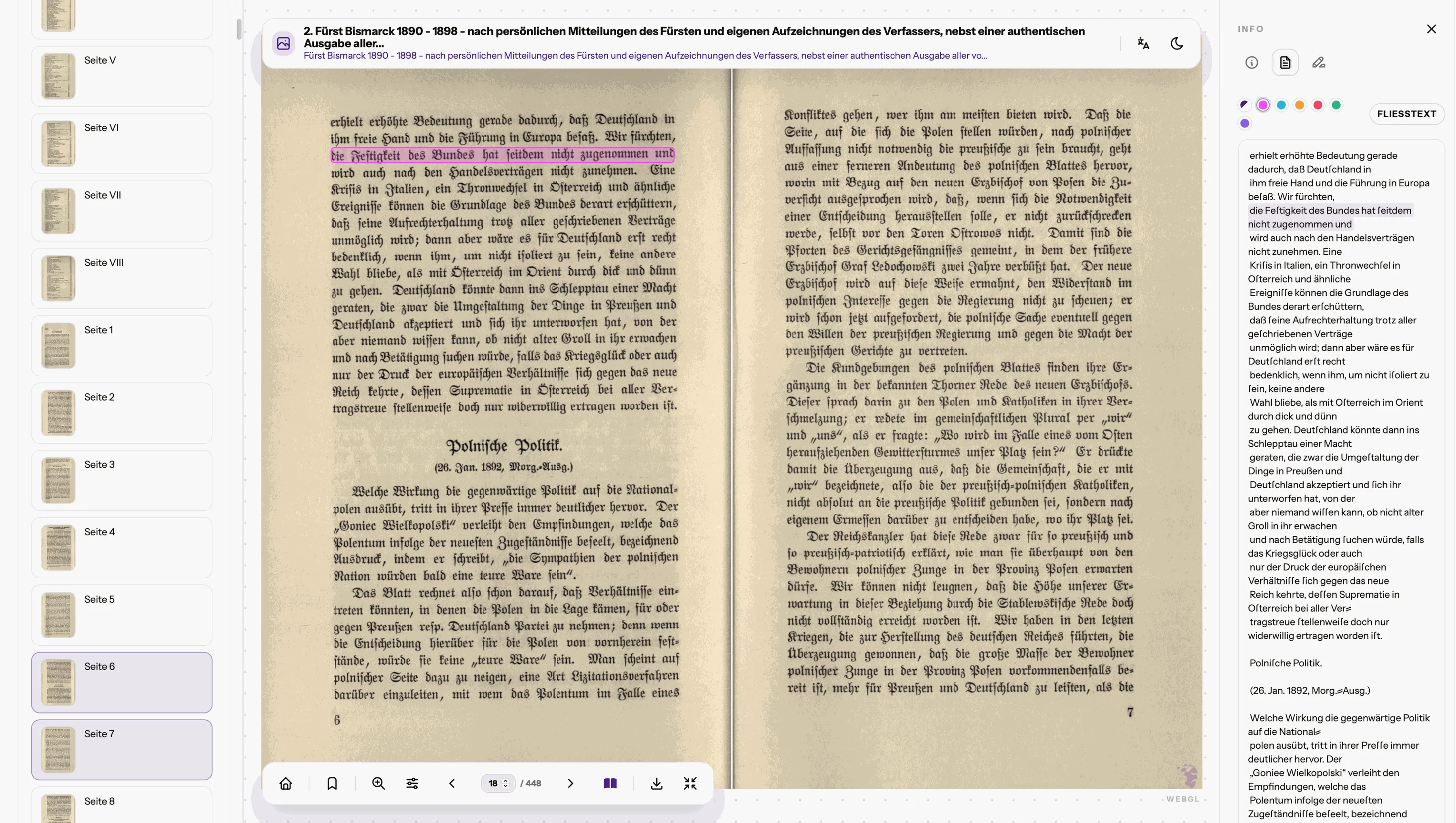
Task: Select the green highlight color
Action: 1336,105
